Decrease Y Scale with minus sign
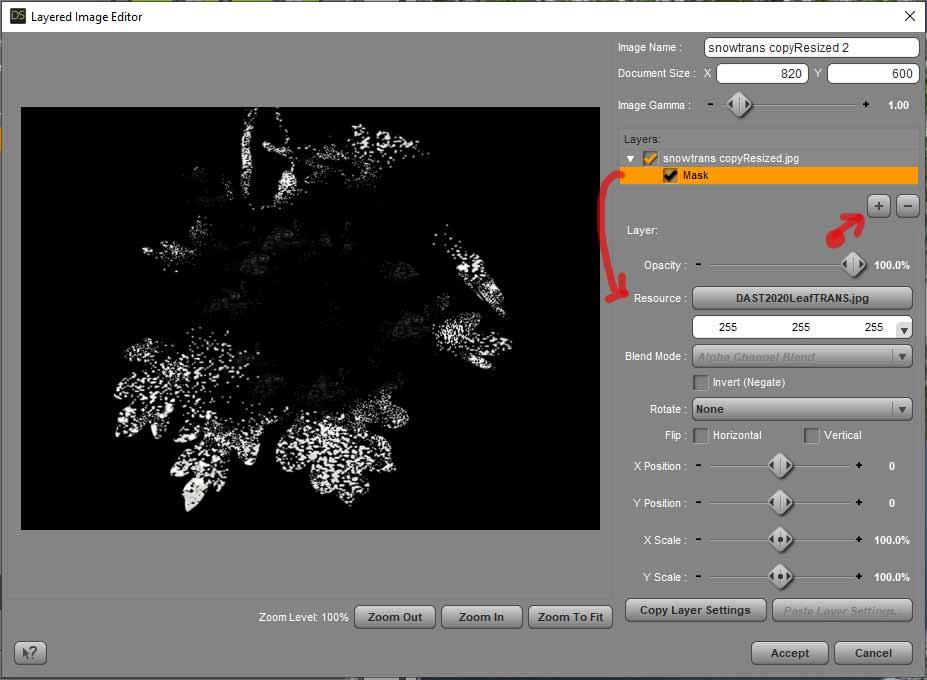Viewport: 927px width, 680px height. pyautogui.click(x=698, y=576)
